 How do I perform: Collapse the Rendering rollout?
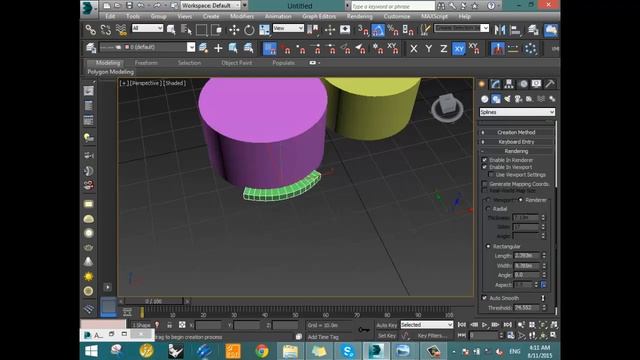(x=516, y=151)
